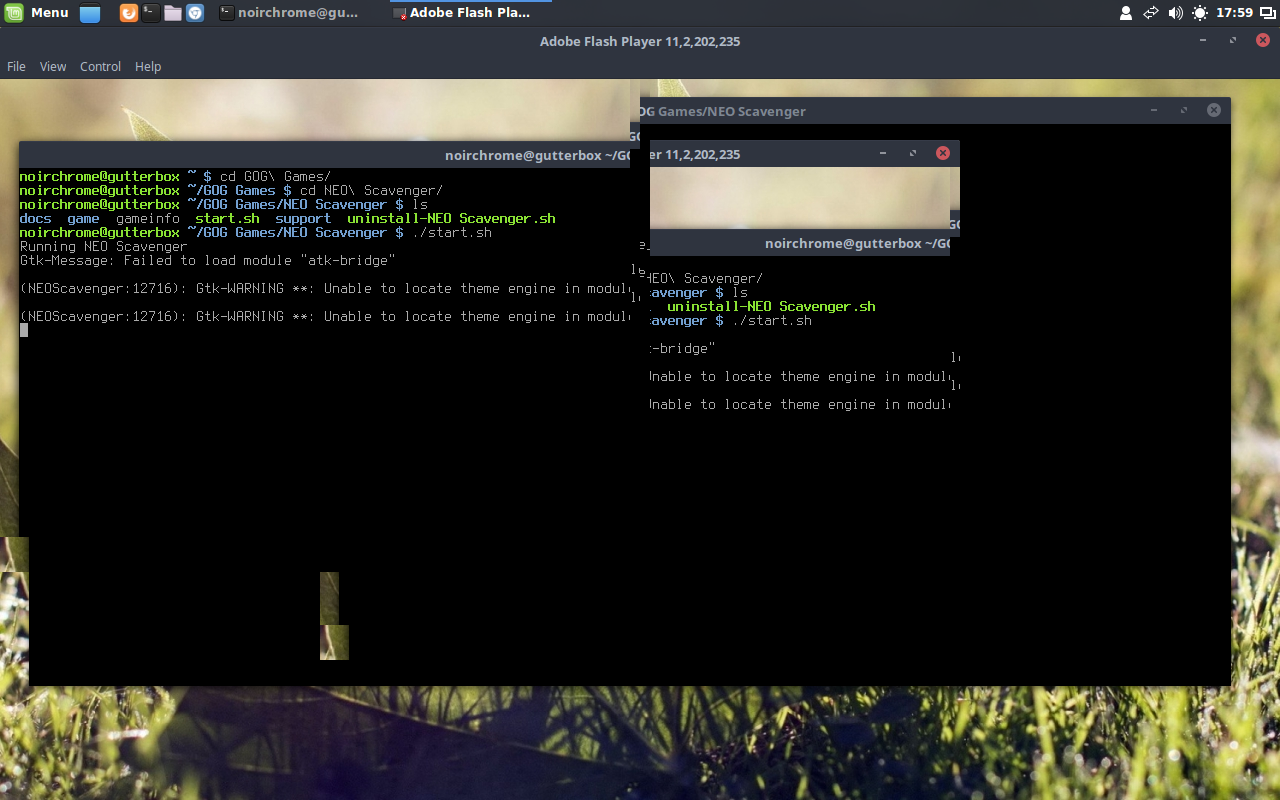Open the View menu in Flash Player
Viewport: 1280px width, 800px height.
(53, 66)
